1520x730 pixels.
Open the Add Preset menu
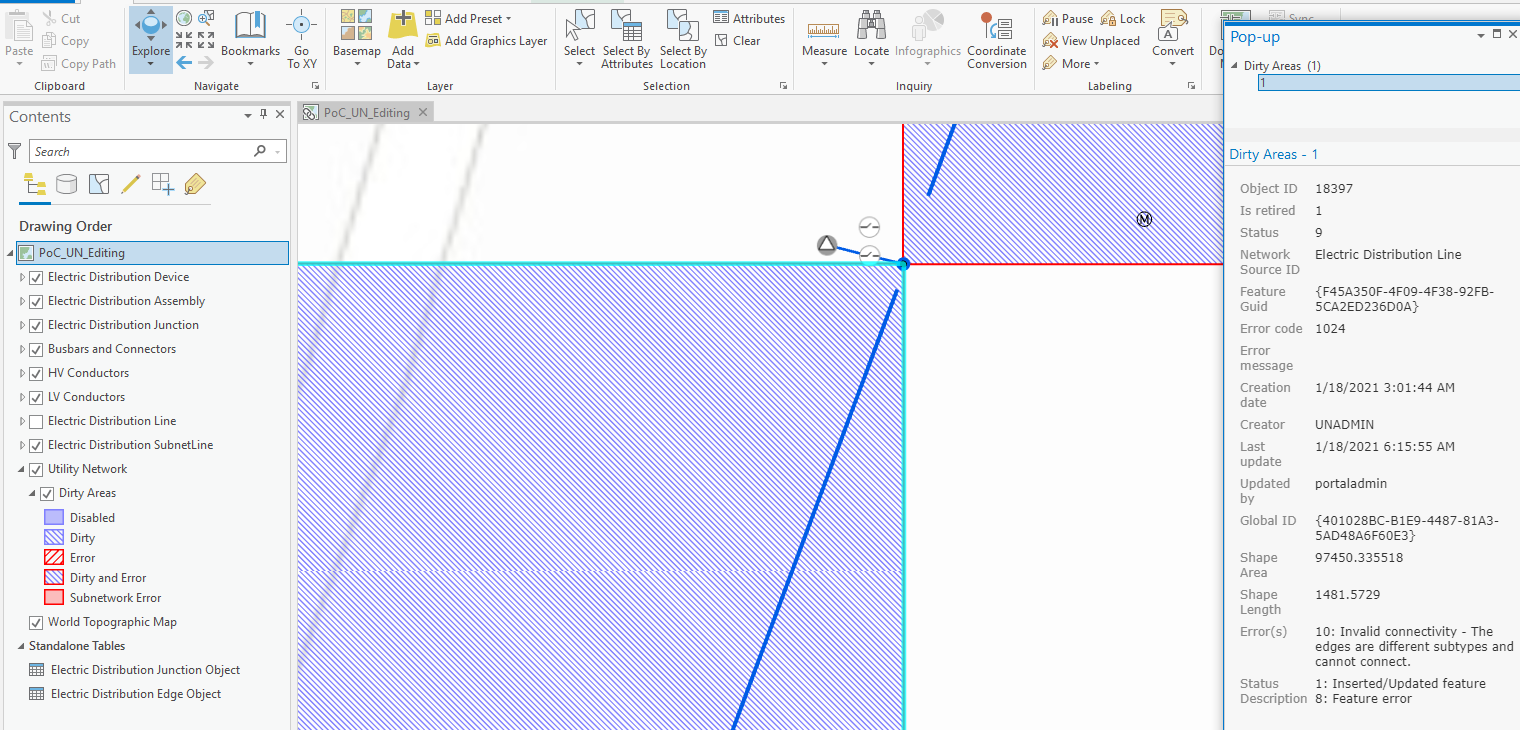point(468,17)
